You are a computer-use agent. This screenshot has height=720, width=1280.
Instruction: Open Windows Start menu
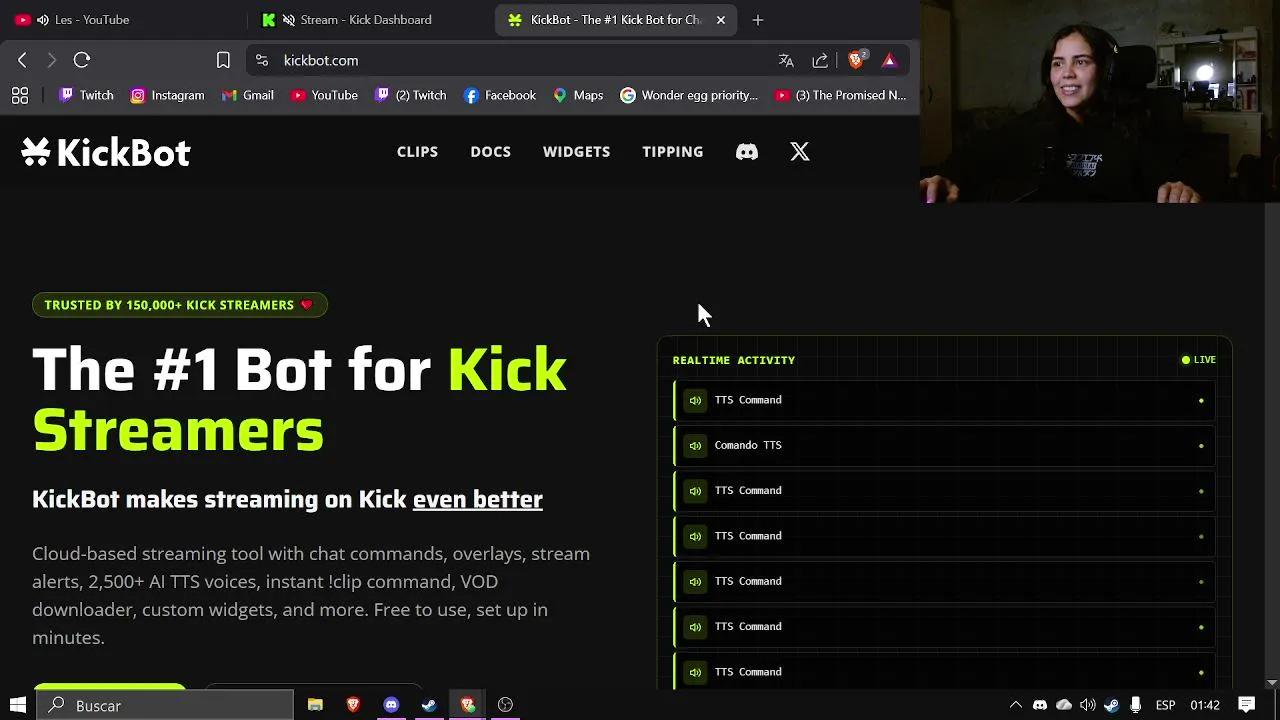point(17,705)
